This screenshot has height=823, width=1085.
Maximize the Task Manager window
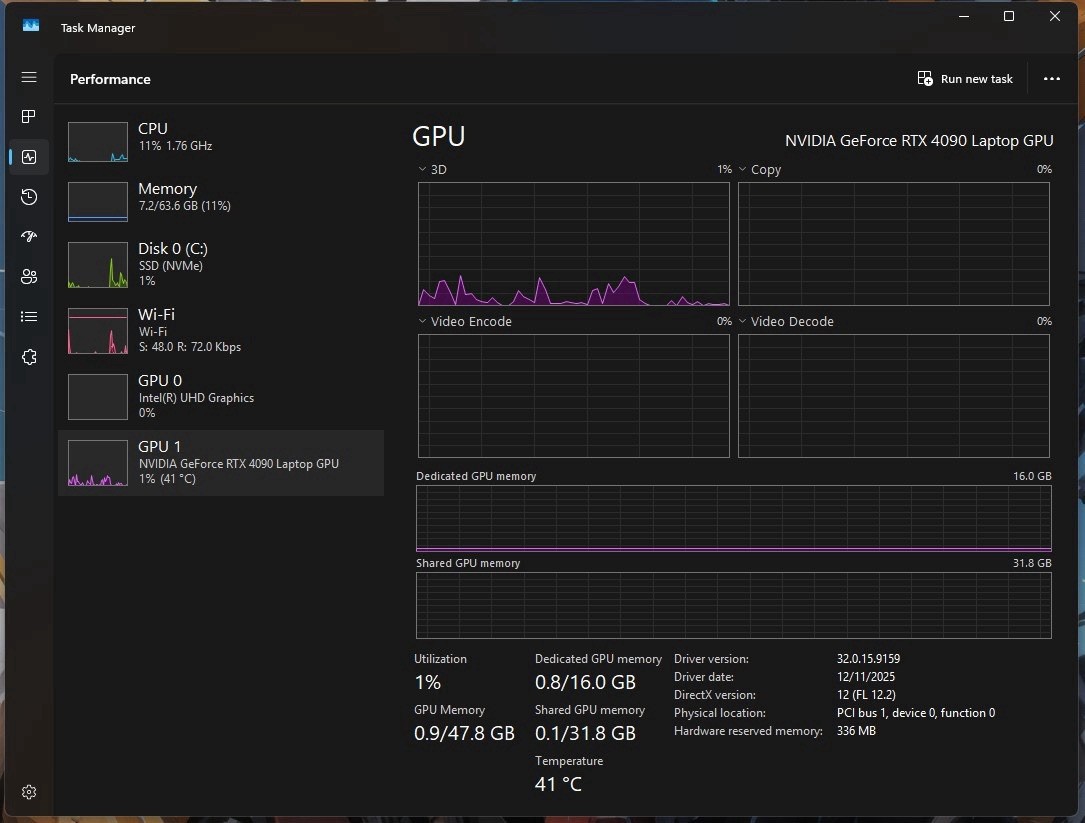[x=1009, y=16]
